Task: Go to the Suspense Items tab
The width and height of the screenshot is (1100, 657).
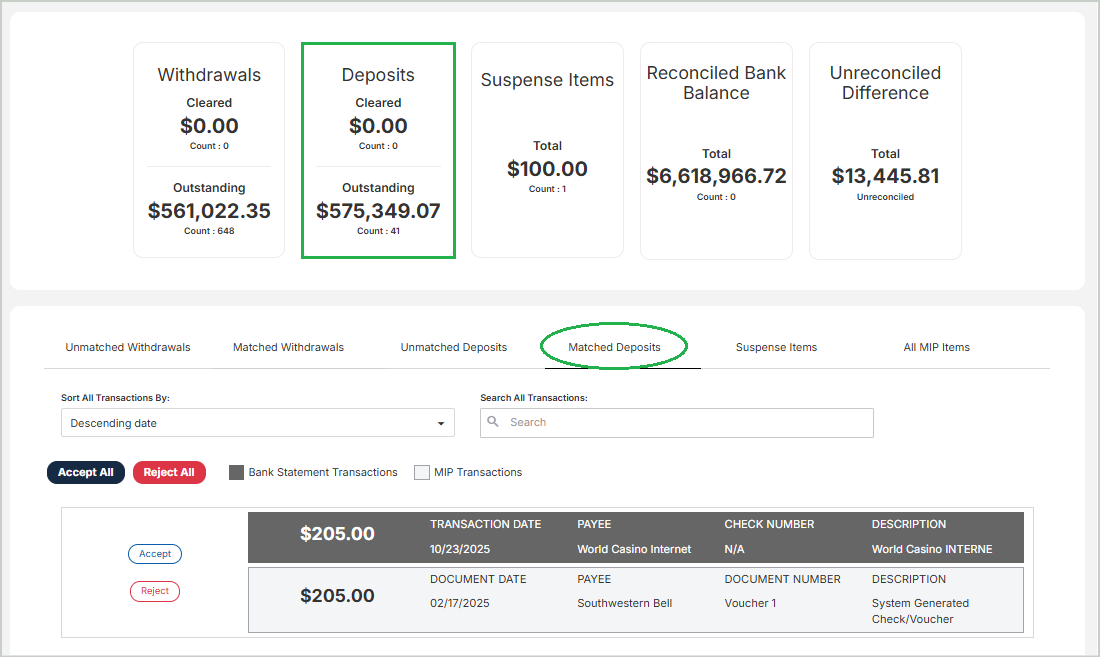Action: coord(776,347)
